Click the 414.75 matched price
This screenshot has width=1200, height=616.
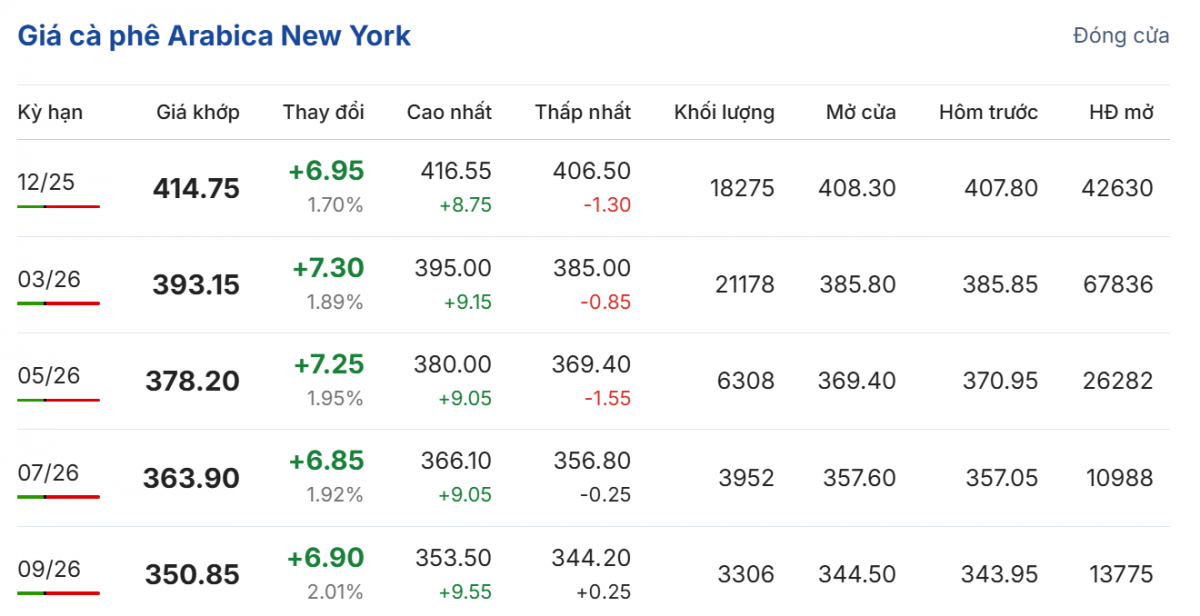click(x=196, y=188)
